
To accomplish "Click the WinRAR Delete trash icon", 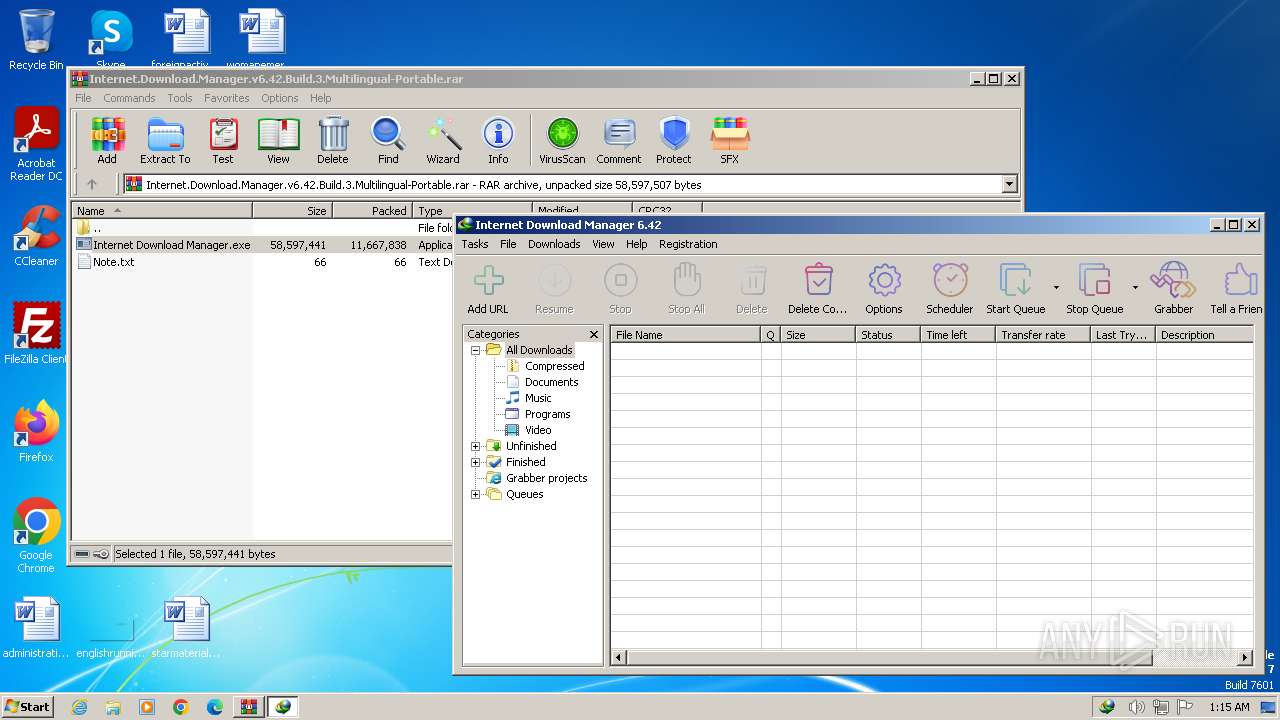I will coord(333,141).
